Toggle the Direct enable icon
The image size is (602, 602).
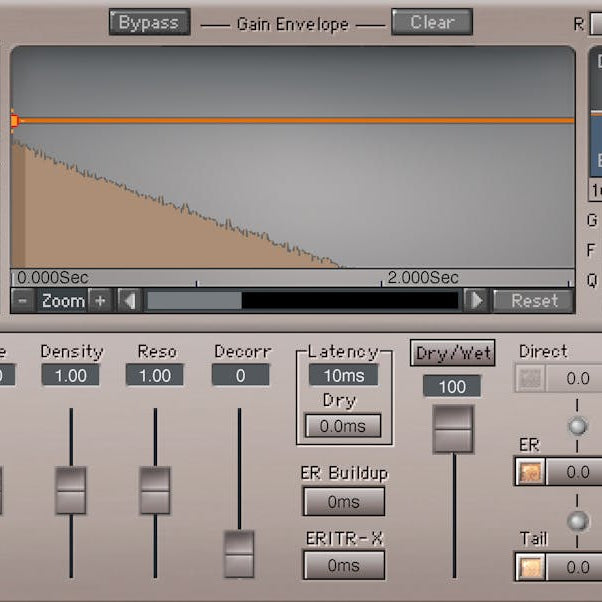tap(530, 379)
